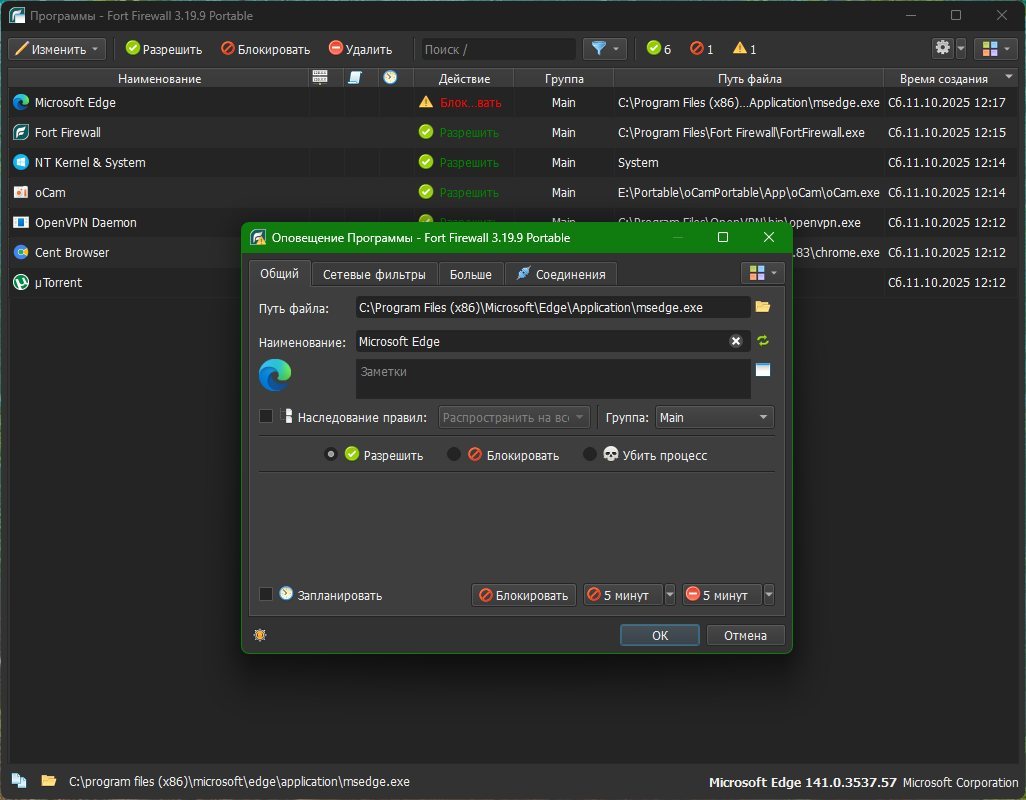Click the green refresh icon beside name field
This screenshot has width=1026, height=800.
click(x=763, y=341)
